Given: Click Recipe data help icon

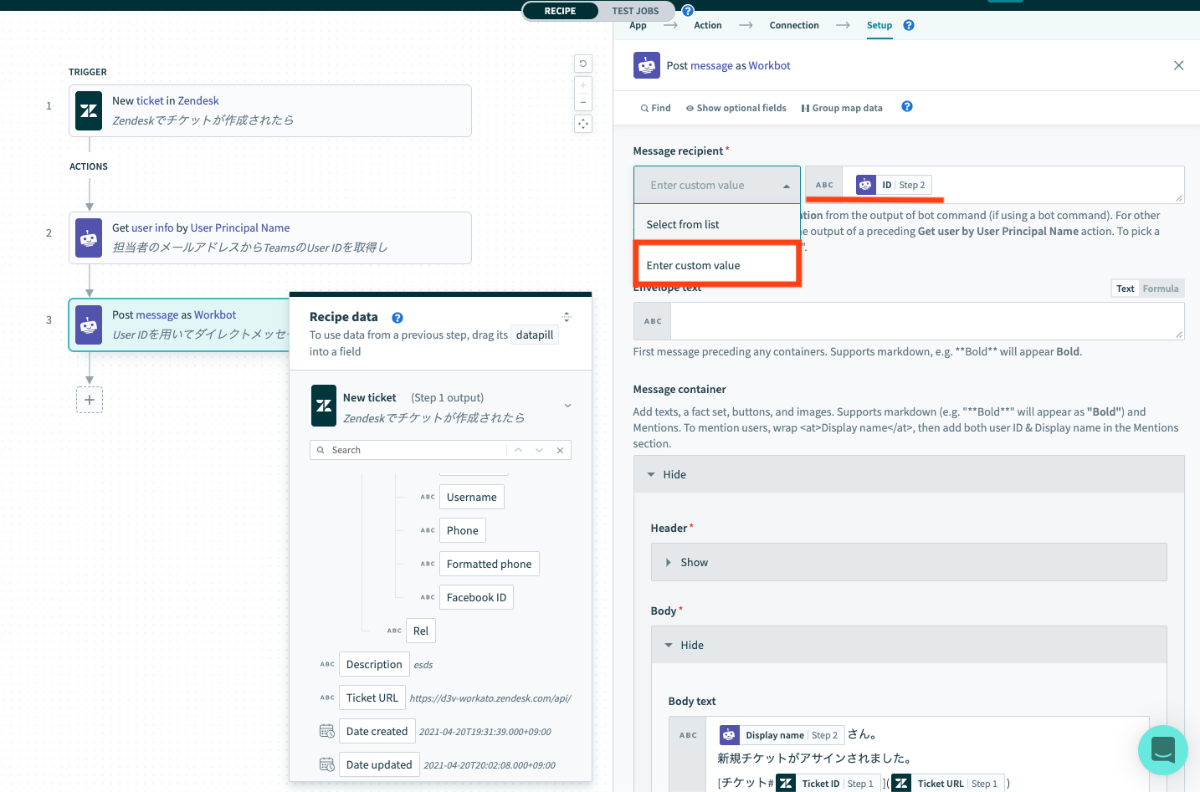Looking at the screenshot, I should (x=397, y=317).
